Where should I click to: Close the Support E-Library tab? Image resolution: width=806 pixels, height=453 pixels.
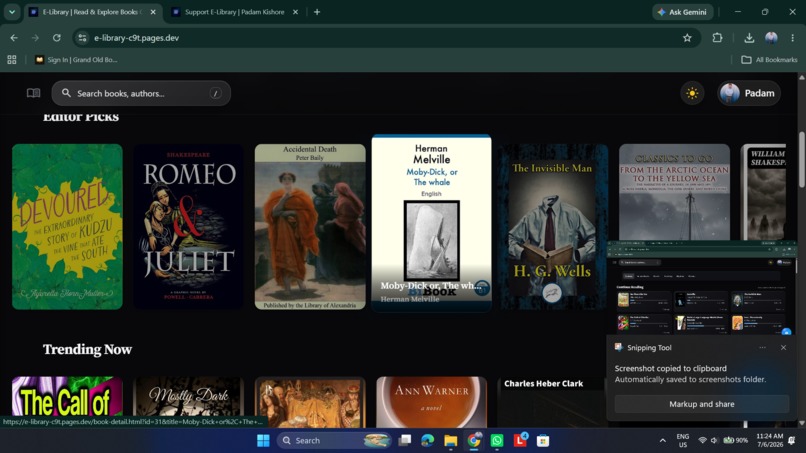295,12
